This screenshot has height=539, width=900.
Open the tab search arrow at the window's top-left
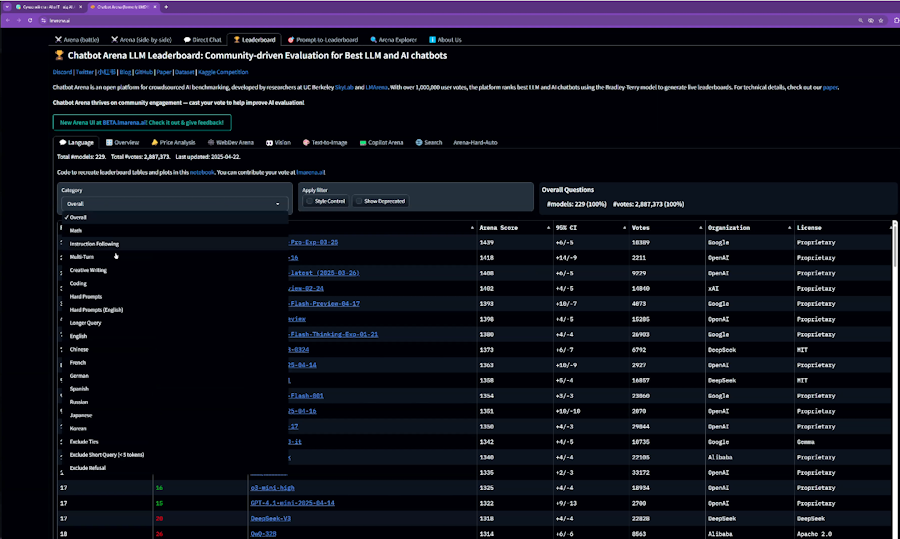point(7,7)
